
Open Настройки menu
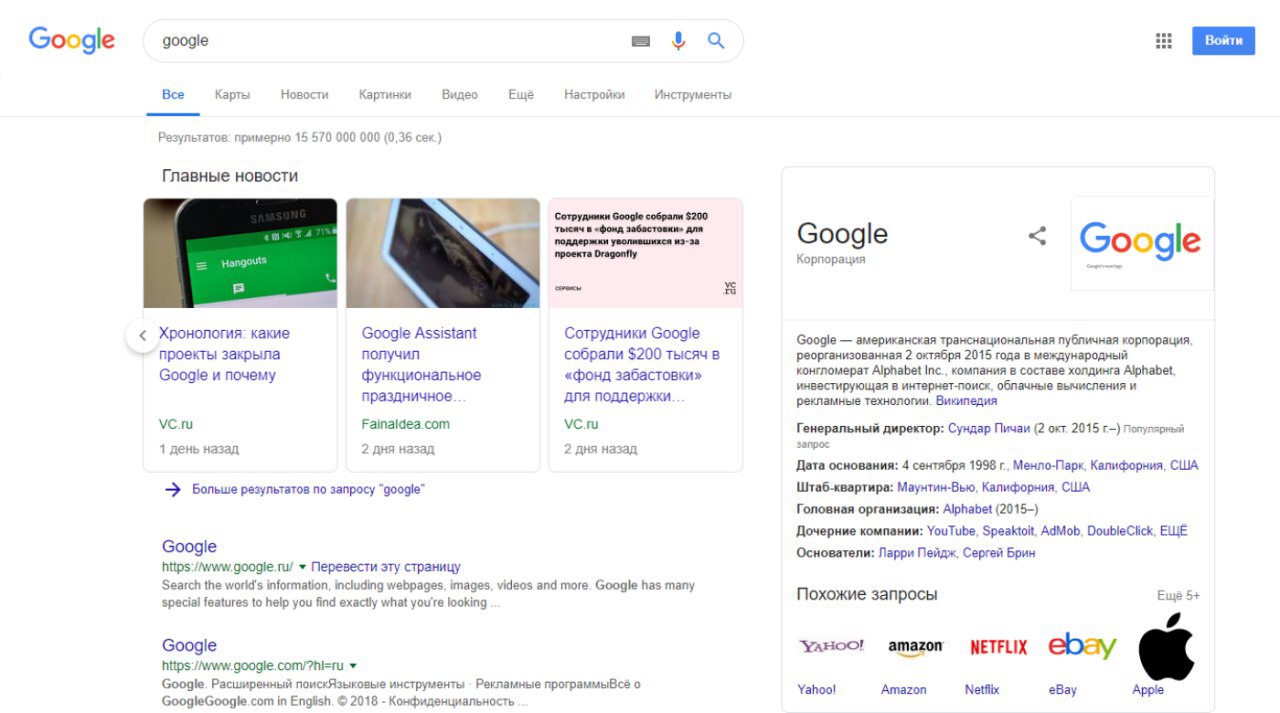click(x=594, y=95)
